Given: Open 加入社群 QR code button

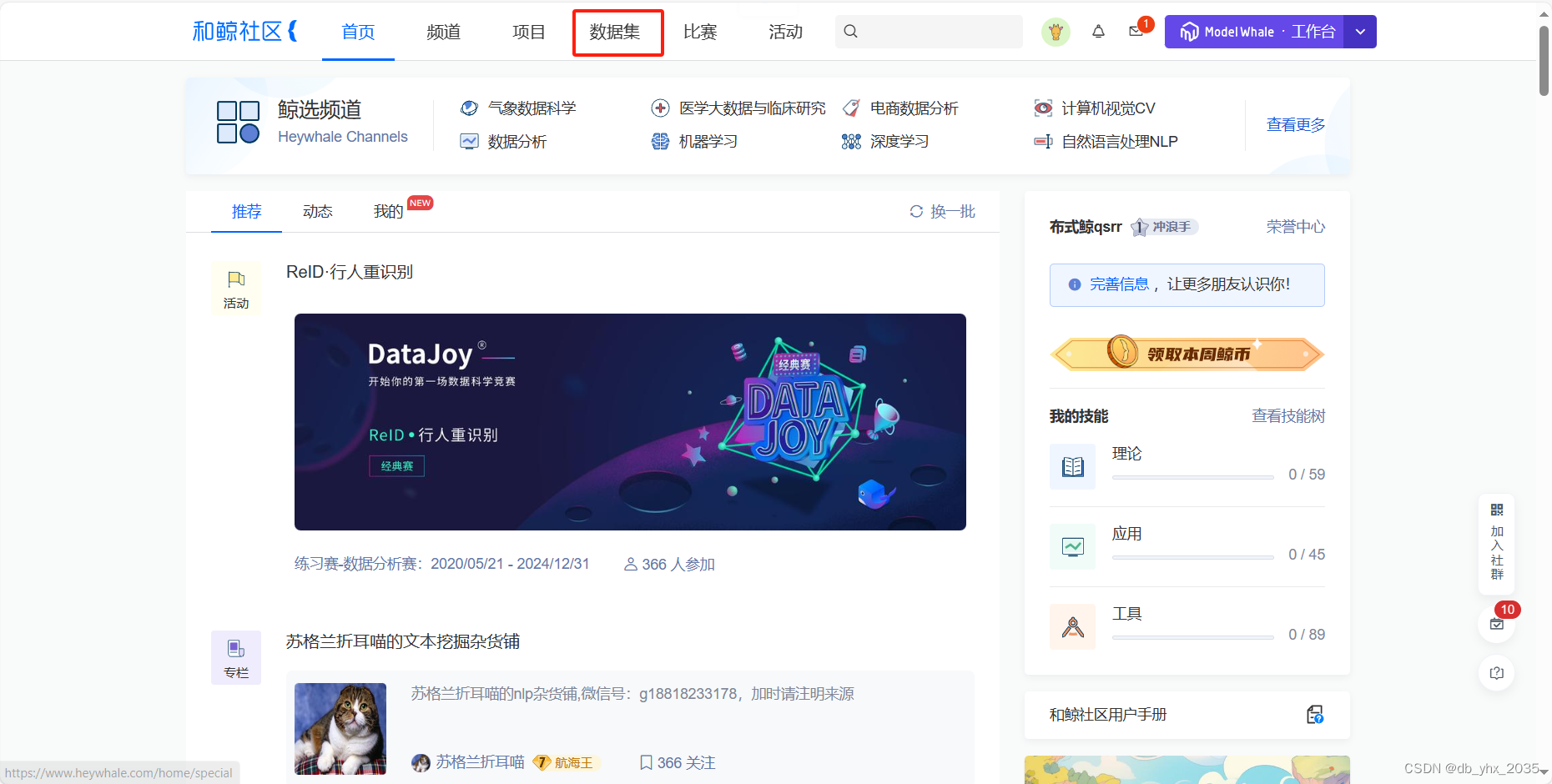Looking at the screenshot, I should pos(1497,542).
